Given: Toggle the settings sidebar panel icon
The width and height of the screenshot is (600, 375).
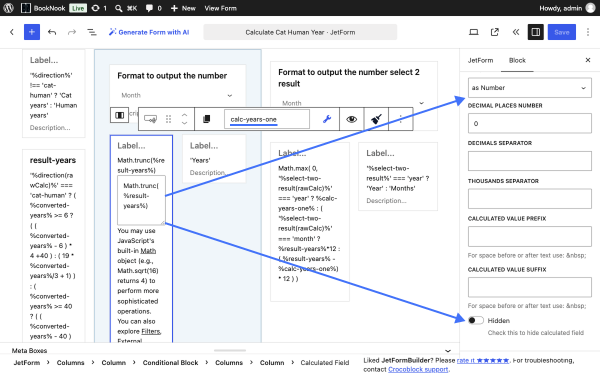Looking at the screenshot, I should (536, 32).
